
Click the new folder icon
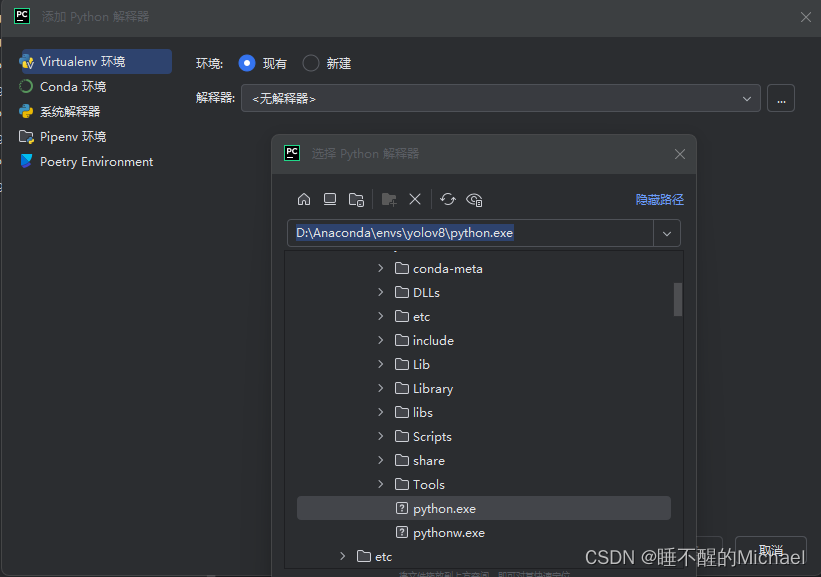pyautogui.click(x=389, y=199)
